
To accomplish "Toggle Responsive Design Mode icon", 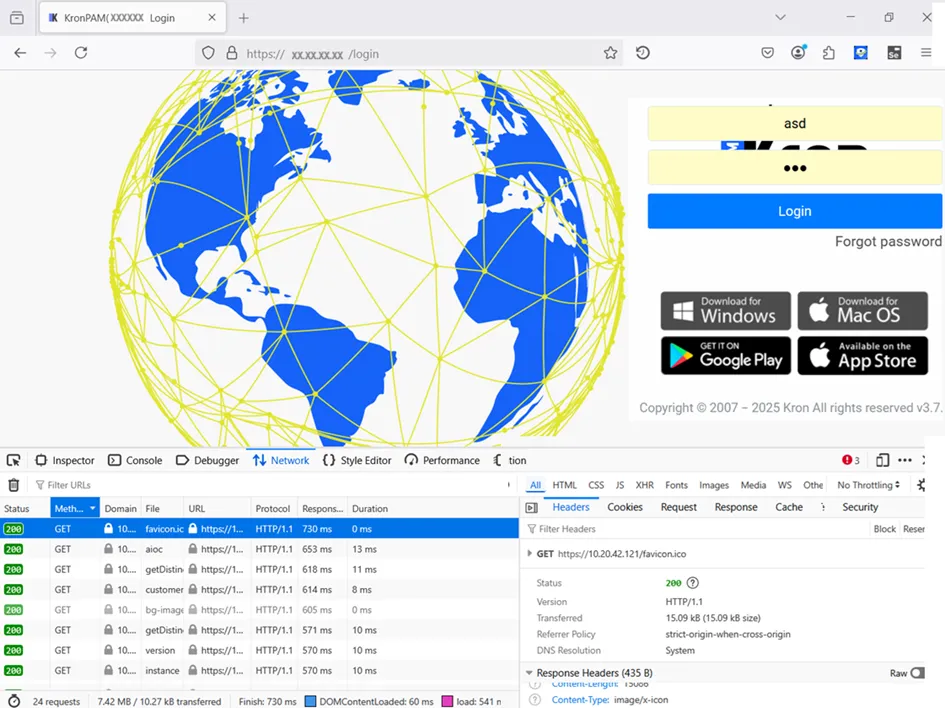I will coord(882,460).
